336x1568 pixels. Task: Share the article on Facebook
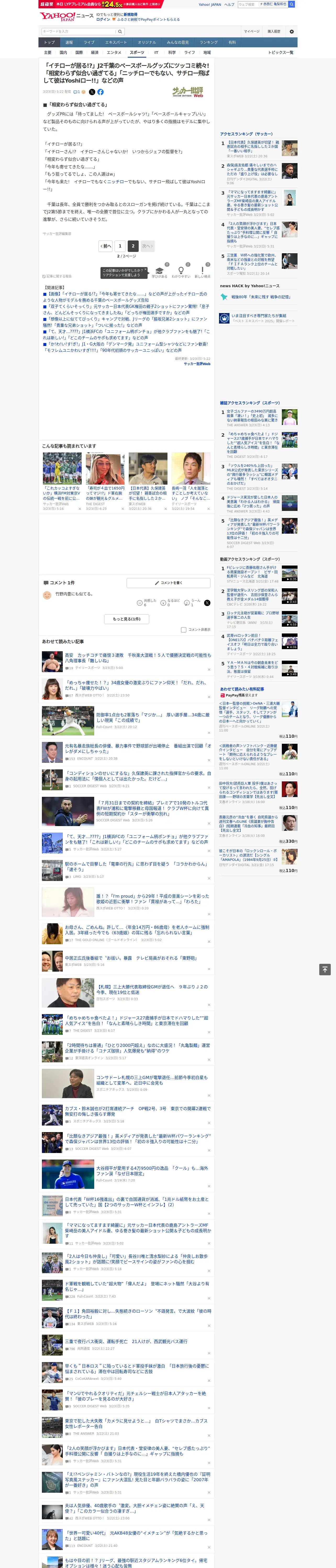(101, 92)
